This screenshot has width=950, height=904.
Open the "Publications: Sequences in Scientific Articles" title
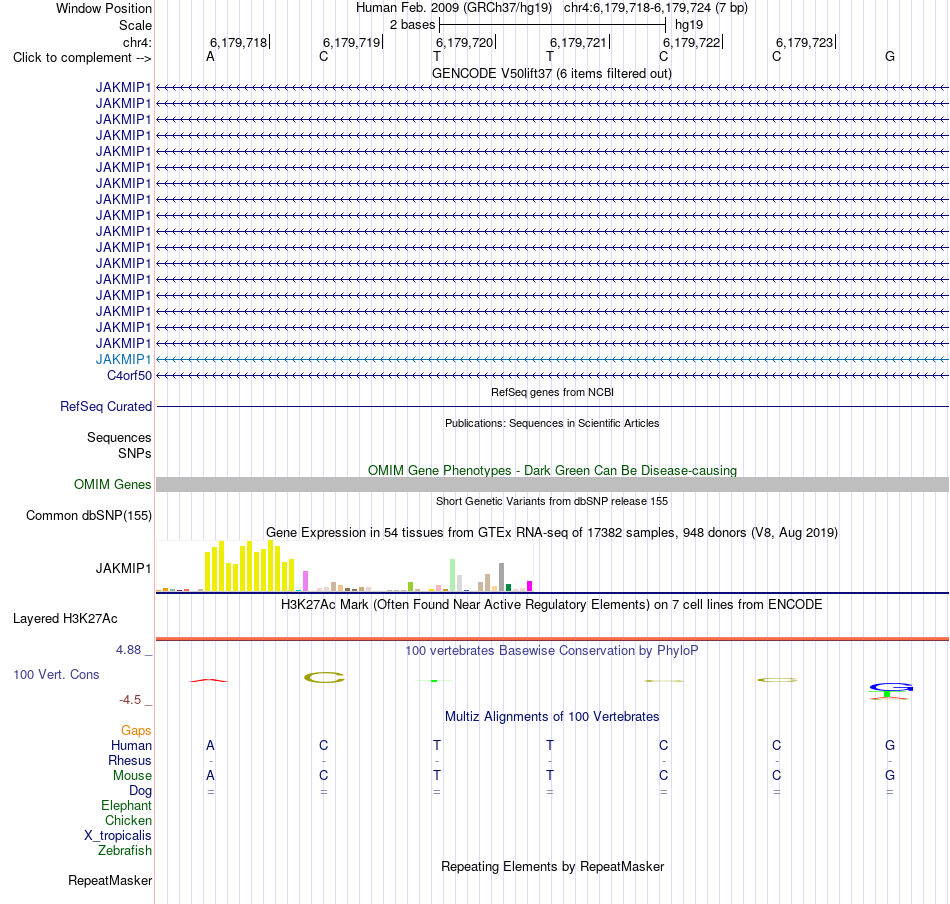coord(552,423)
